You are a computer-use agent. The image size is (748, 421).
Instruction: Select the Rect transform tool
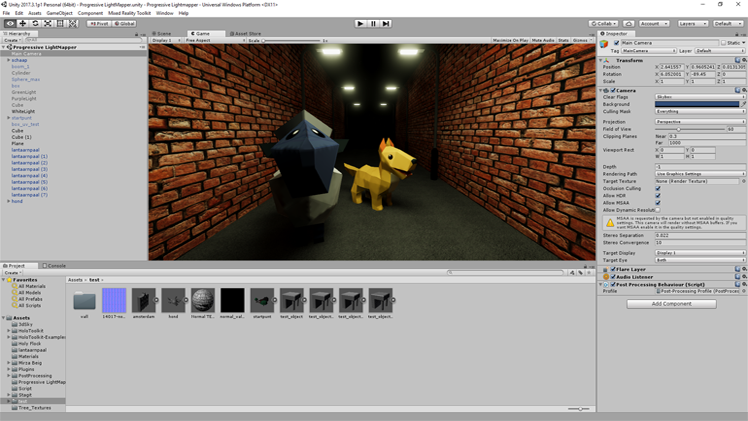(60, 23)
